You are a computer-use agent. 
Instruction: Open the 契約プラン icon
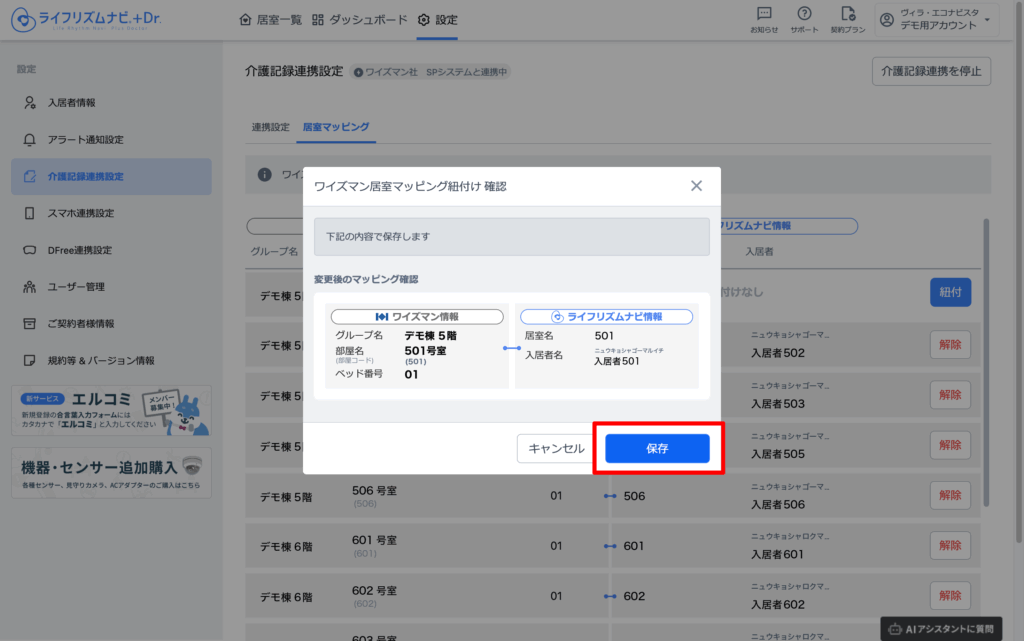[848, 19]
